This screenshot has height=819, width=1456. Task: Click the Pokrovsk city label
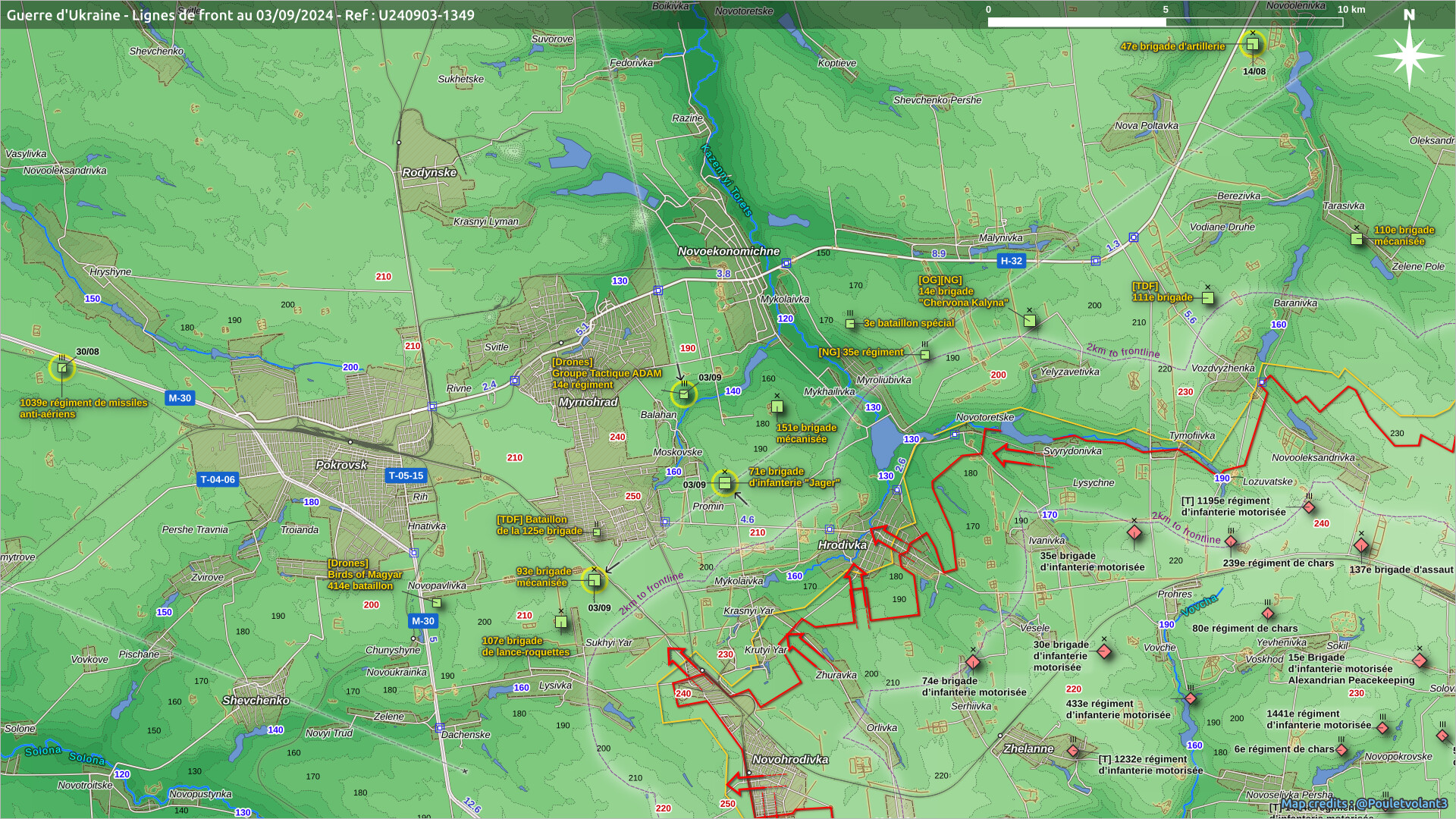tap(341, 465)
